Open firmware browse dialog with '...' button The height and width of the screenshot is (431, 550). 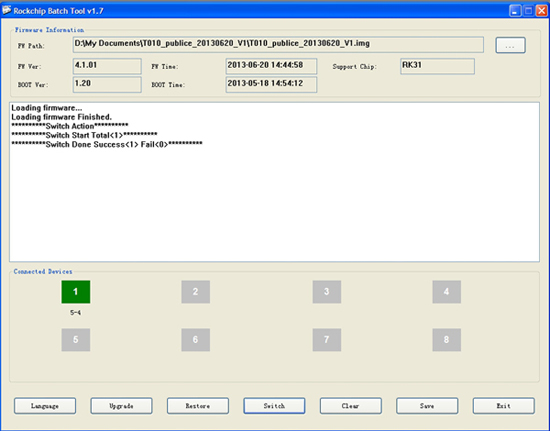tap(510, 45)
